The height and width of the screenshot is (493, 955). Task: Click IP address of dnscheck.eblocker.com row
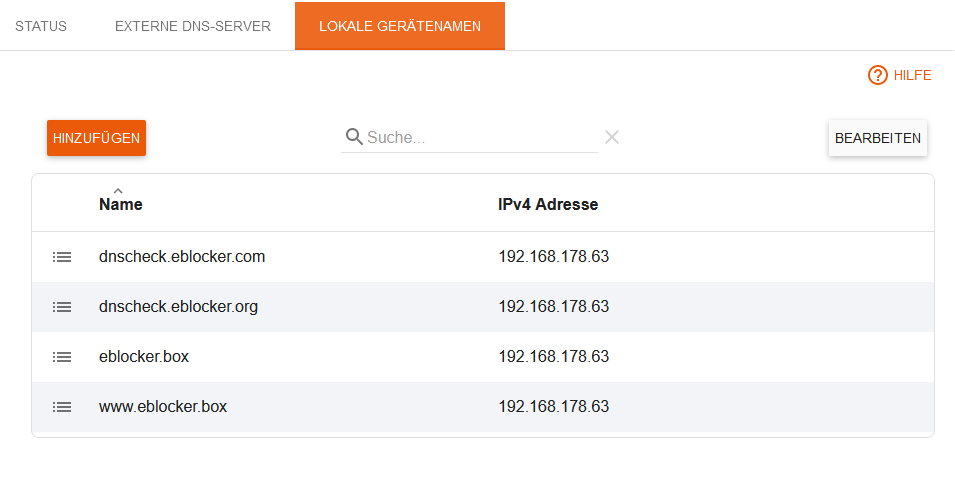[x=554, y=257]
